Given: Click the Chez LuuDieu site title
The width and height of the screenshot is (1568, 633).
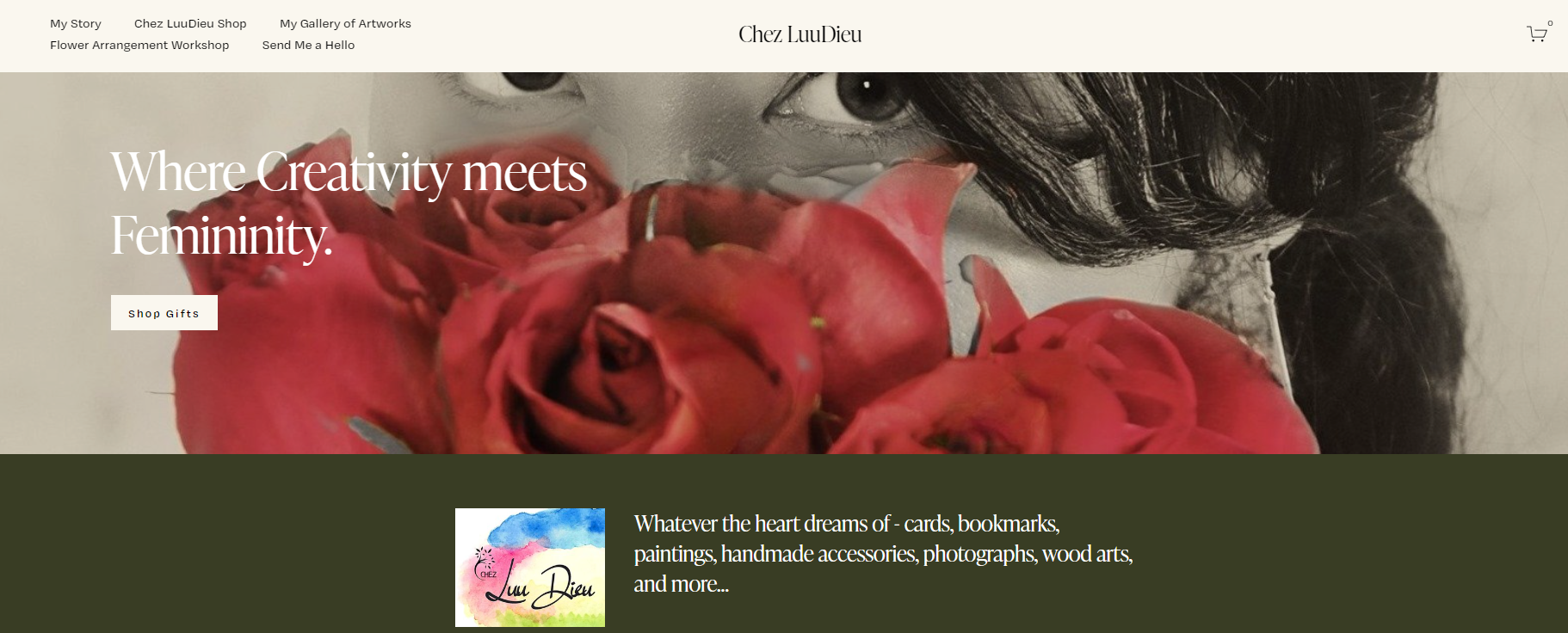Looking at the screenshot, I should tap(800, 34).
